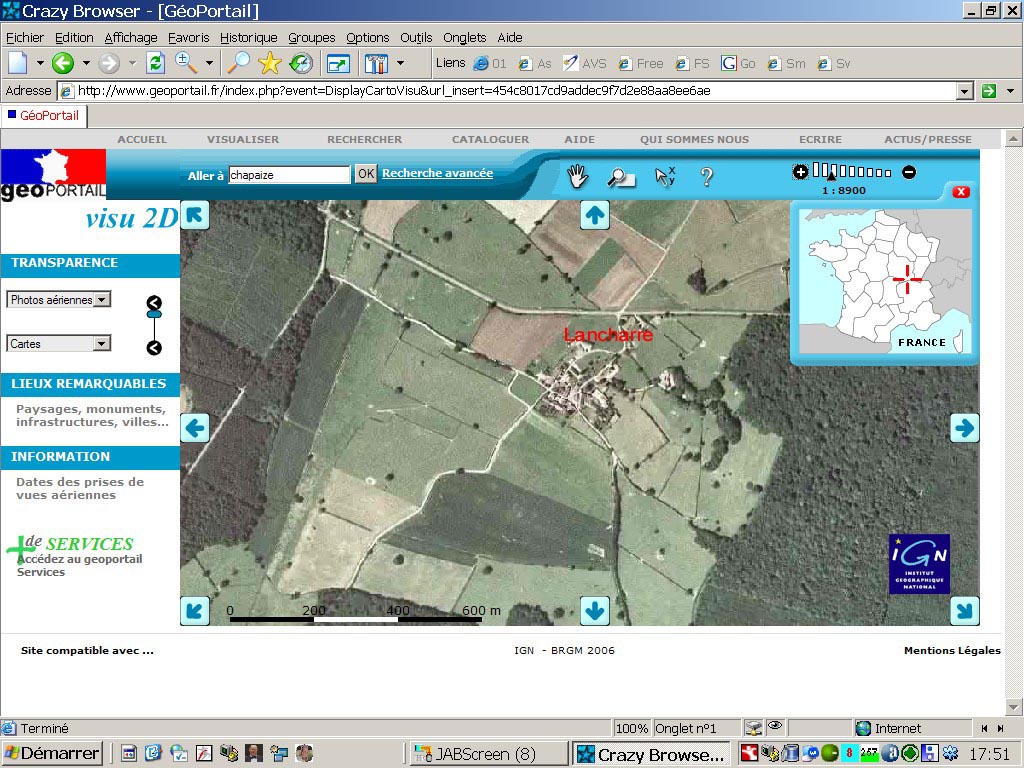1024x768 pixels.
Task: Click the browser address URL field
Action: pyautogui.click(x=507, y=91)
